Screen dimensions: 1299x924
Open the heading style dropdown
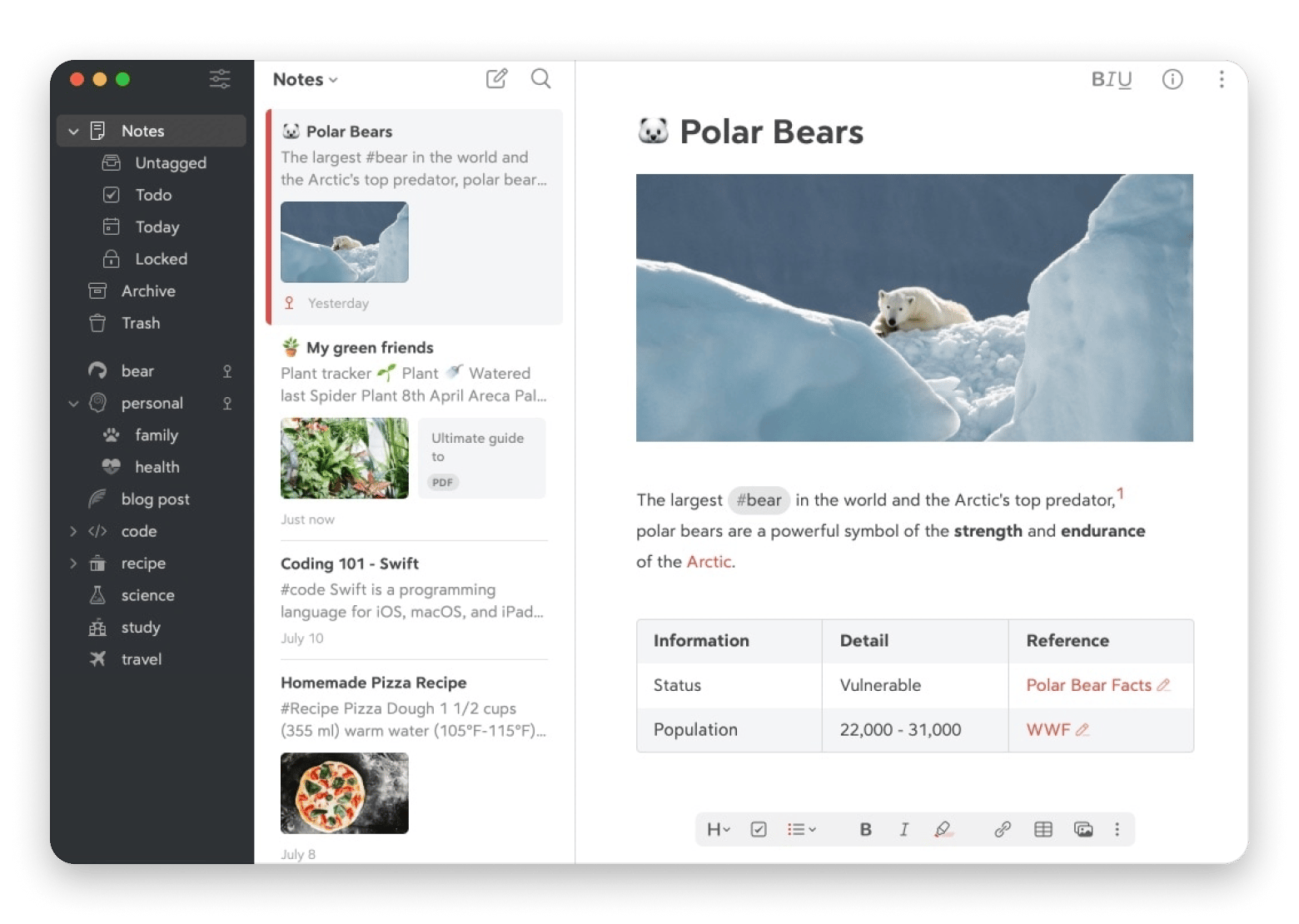pyautogui.click(x=718, y=829)
